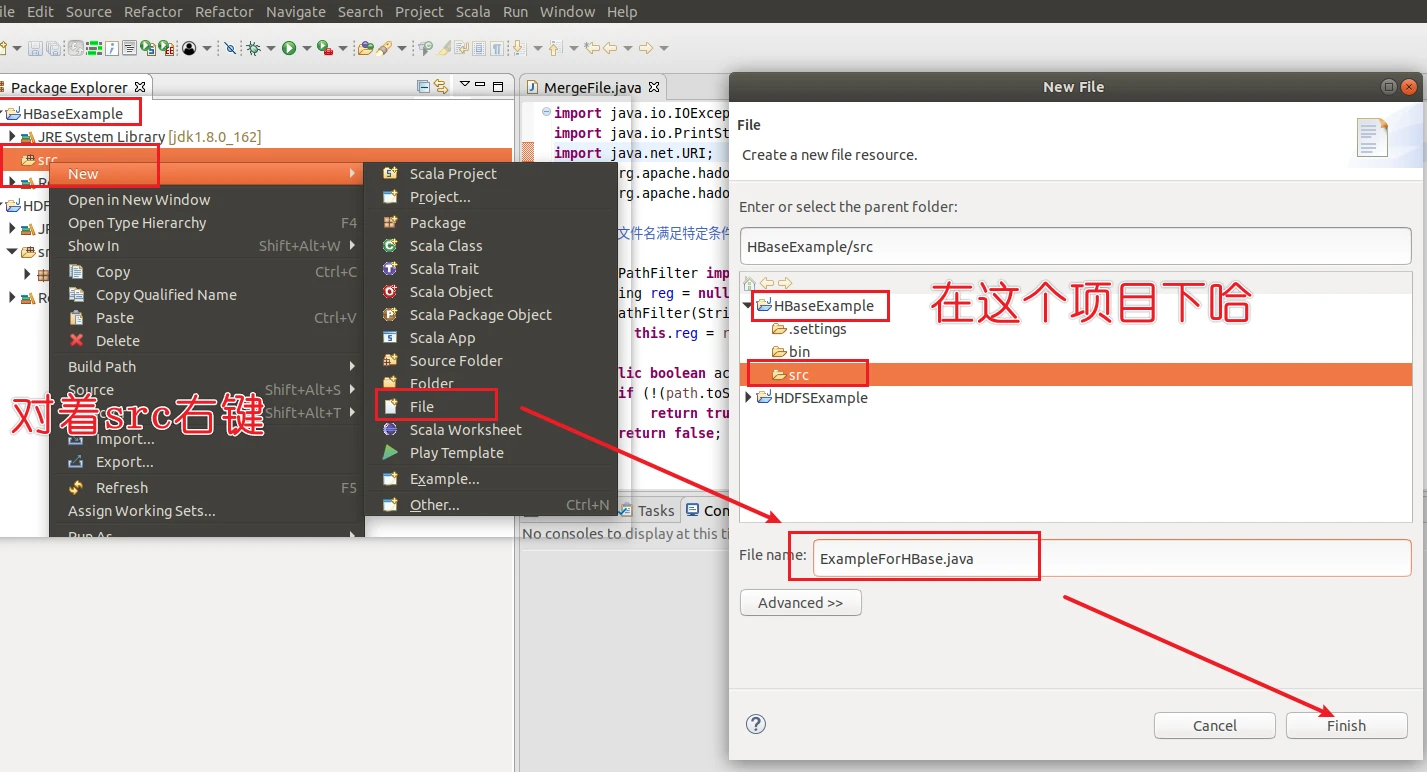
Task: Click the File name input field
Action: (x=1110, y=559)
